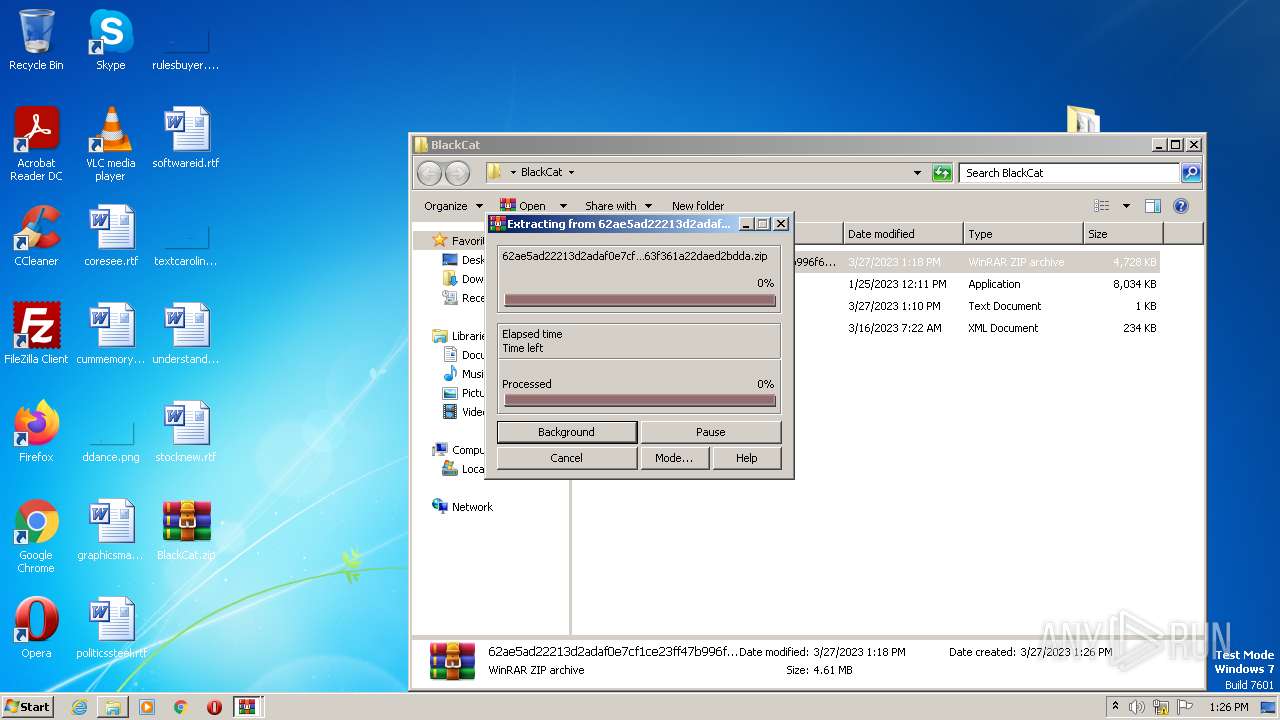This screenshot has height=720, width=1280.
Task: Sort by Type column header
Action: (1023, 234)
